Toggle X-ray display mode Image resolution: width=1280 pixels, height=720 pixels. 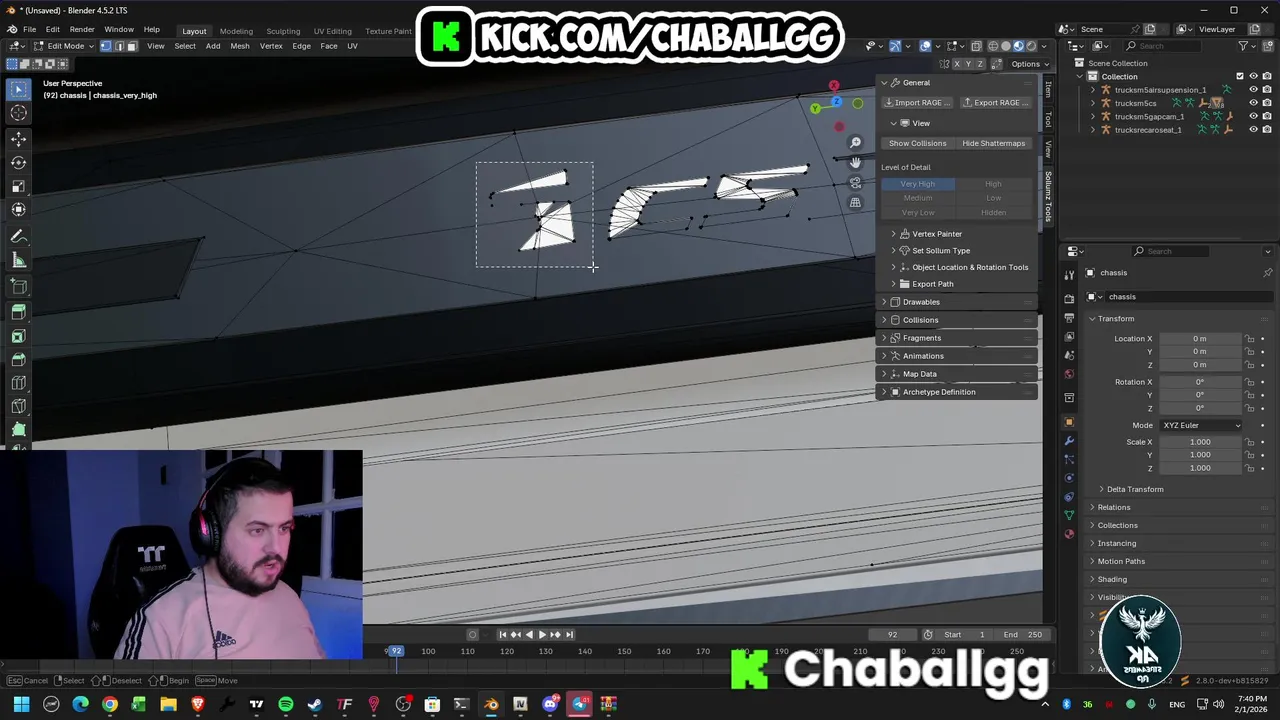(x=977, y=46)
